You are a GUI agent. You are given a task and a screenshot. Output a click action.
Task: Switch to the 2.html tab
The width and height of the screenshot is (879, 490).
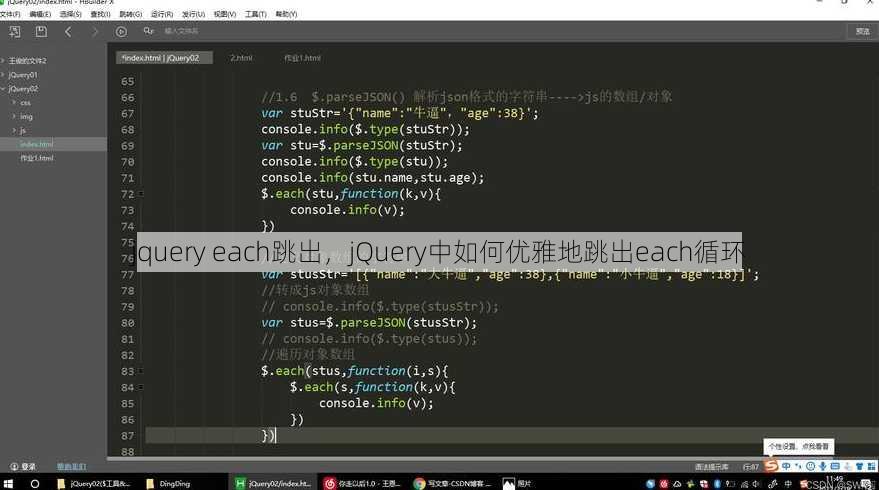(x=241, y=58)
